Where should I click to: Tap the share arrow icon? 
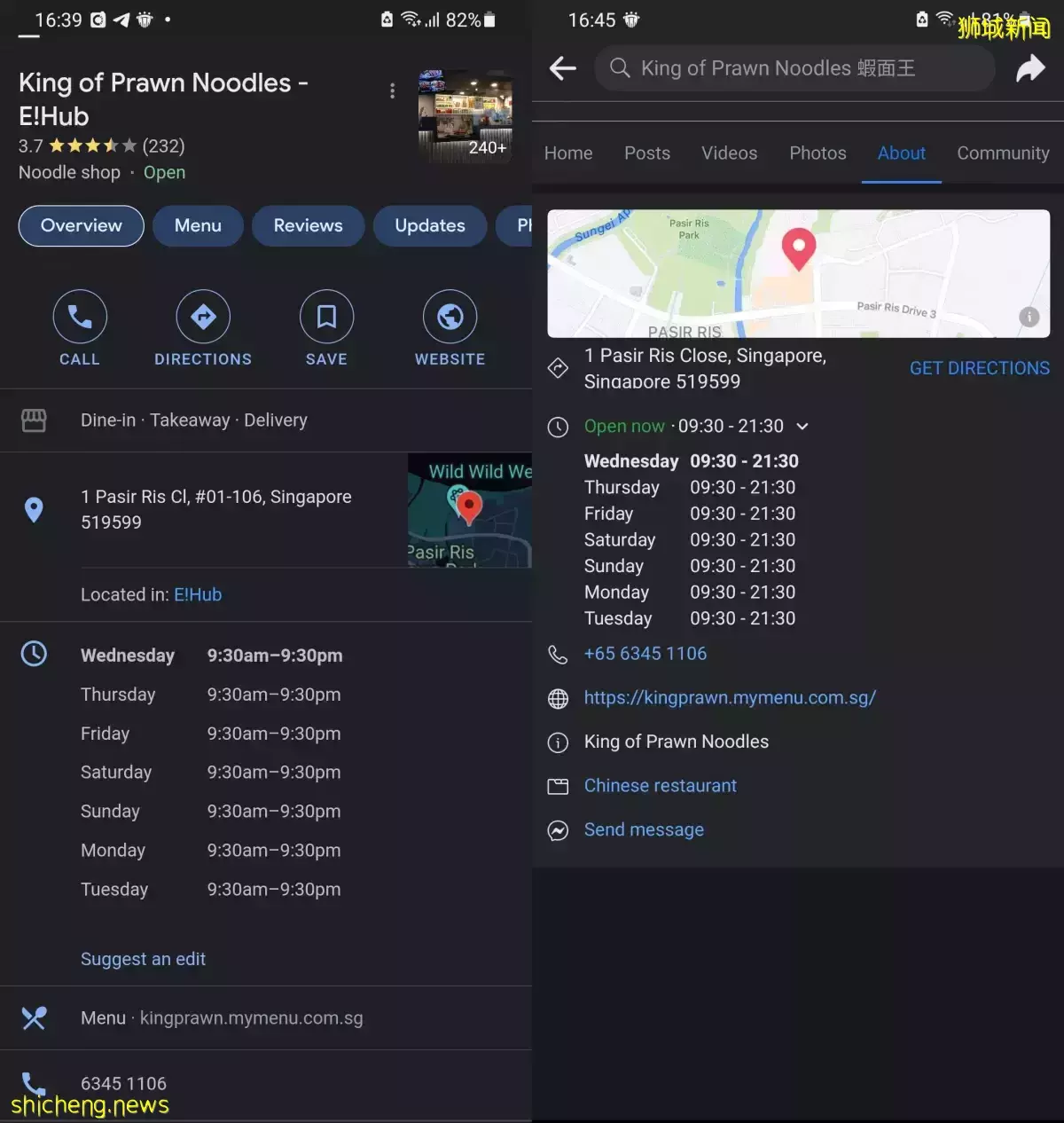pyautogui.click(x=1030, y=68)
